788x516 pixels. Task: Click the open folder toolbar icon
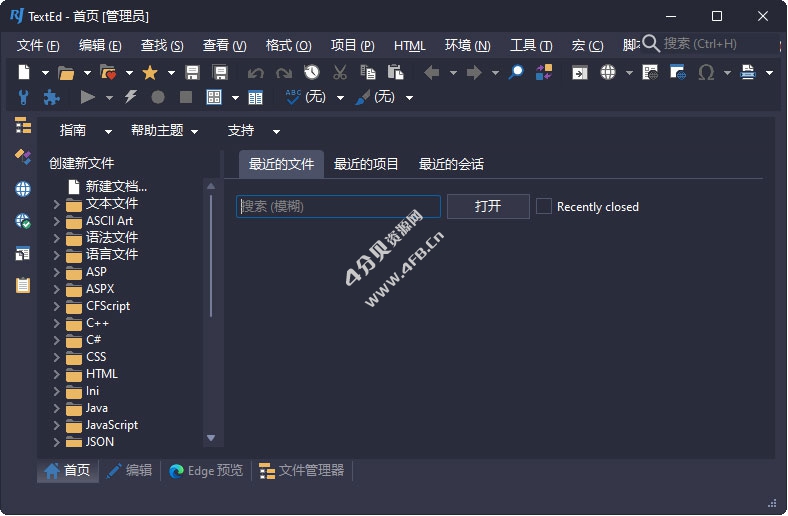[66, 73]
